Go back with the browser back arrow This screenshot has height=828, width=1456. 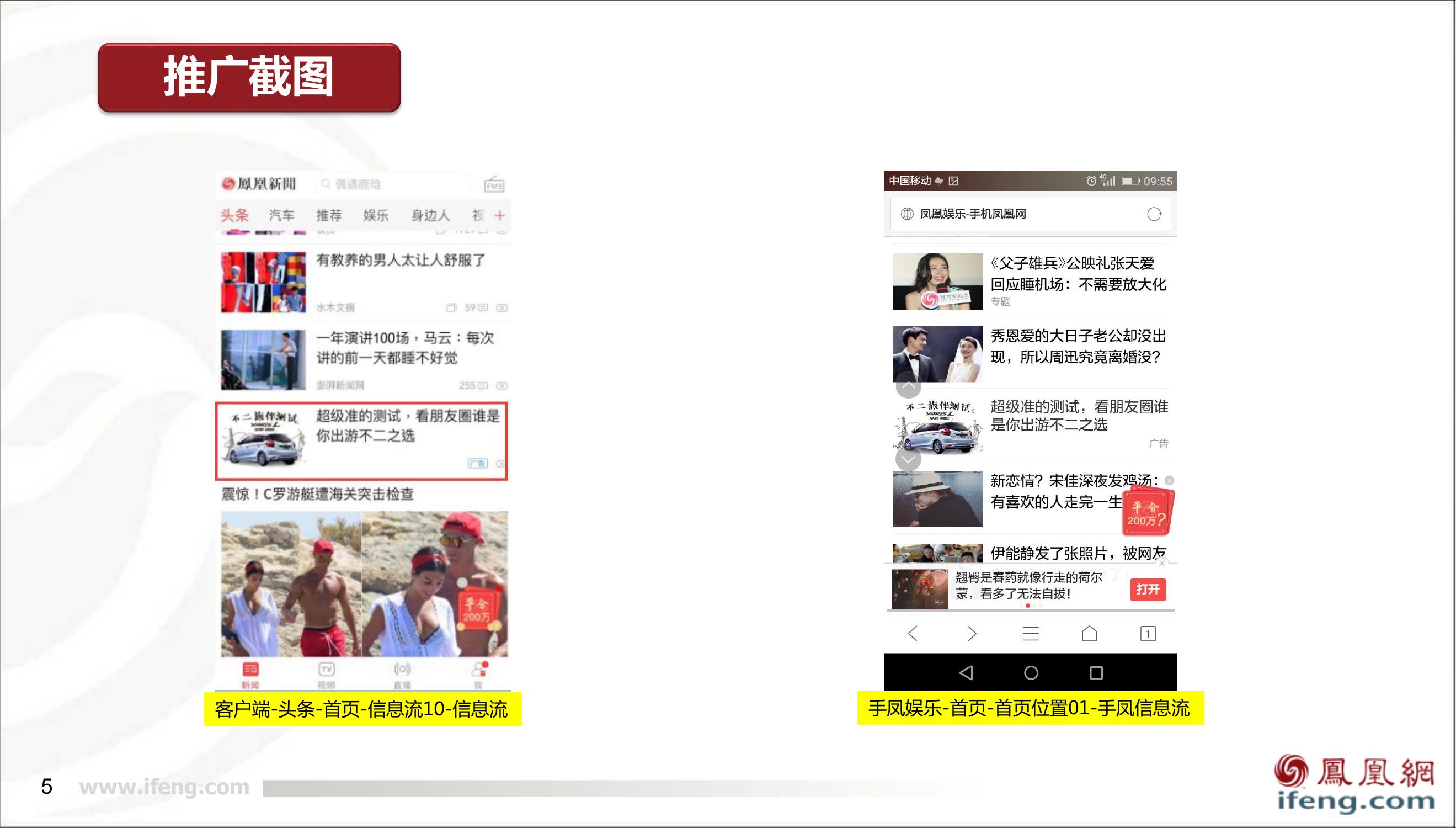[913, 634]
